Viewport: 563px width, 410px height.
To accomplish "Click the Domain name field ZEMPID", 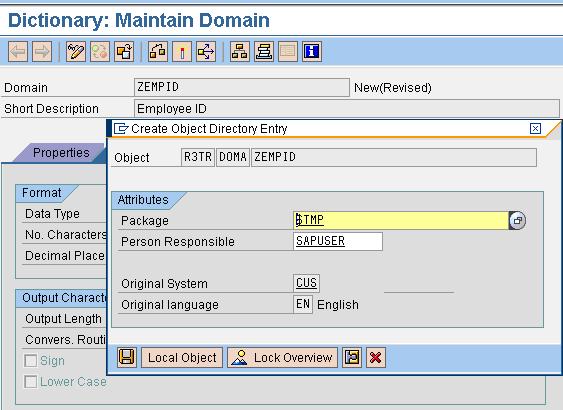I will 242,87.
